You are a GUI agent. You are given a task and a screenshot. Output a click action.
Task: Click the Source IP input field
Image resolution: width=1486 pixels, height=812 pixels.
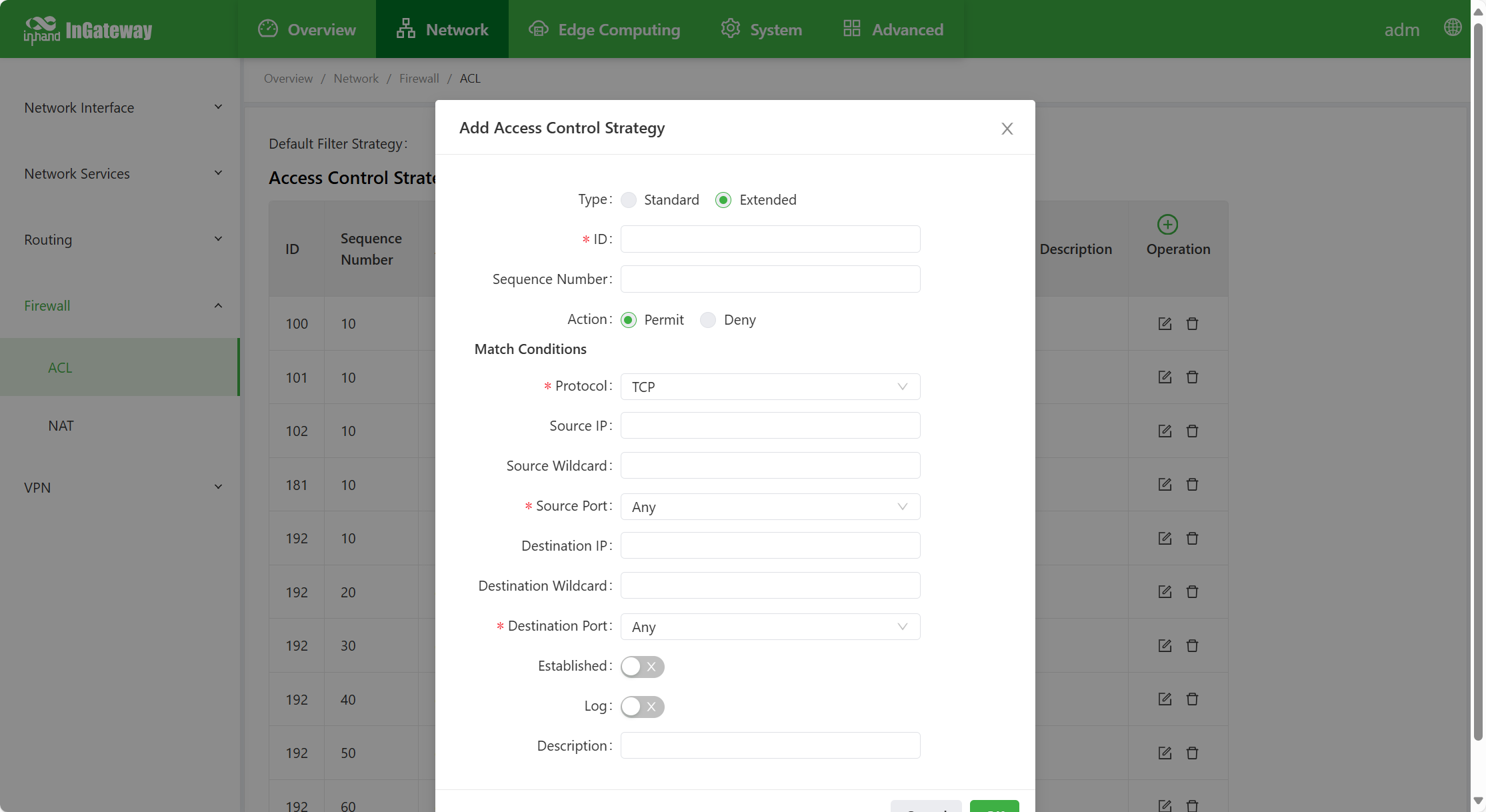[770, 425]
